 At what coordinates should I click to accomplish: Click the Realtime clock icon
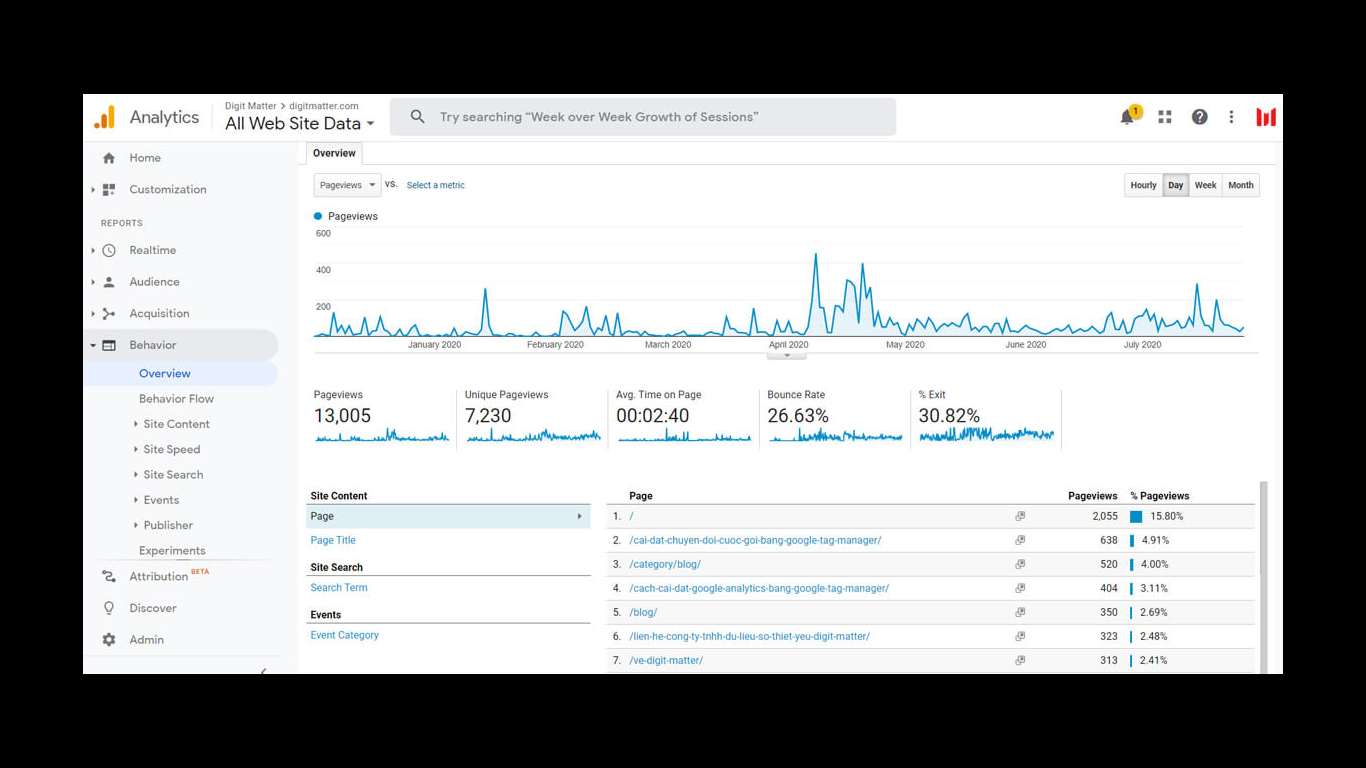(109, 250)
